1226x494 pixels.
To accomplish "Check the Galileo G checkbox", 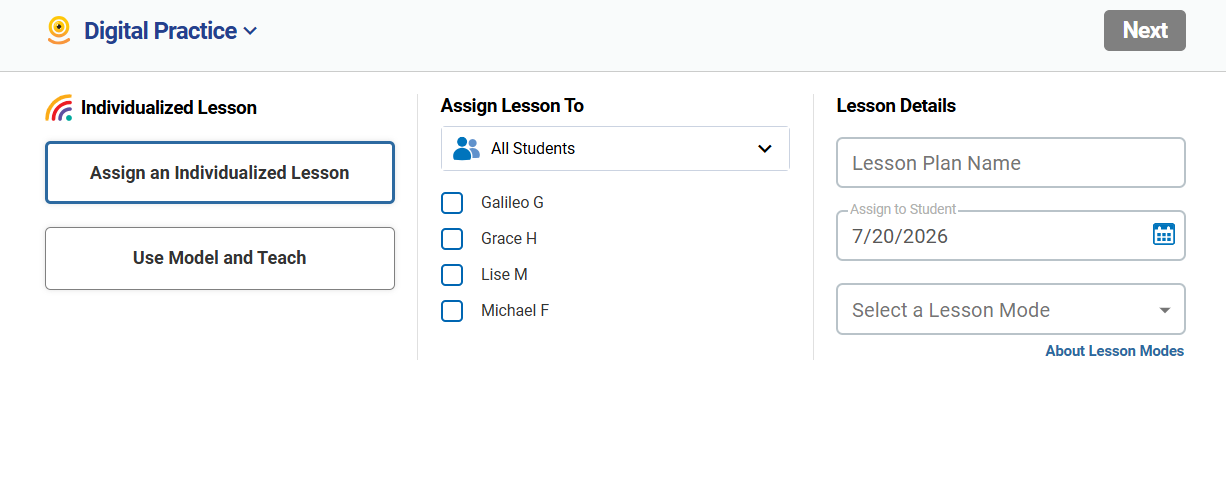I will click(x=452, y=203).
